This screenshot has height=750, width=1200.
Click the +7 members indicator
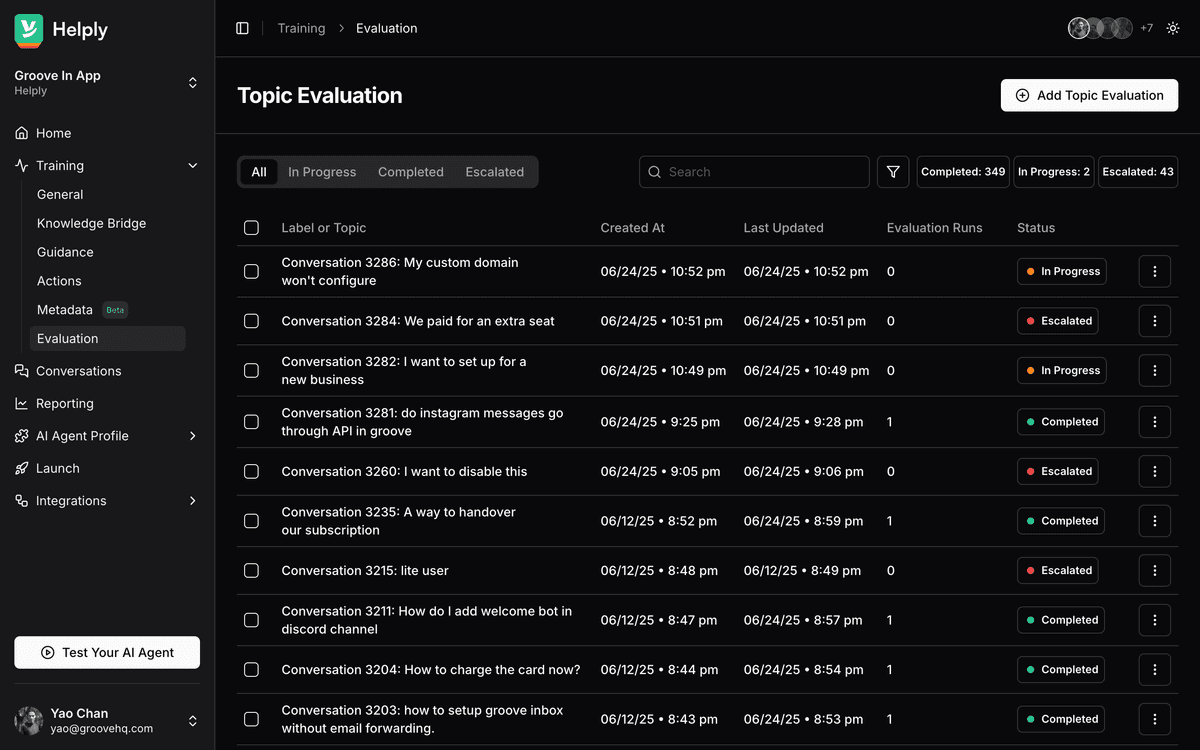point(1147,28)
